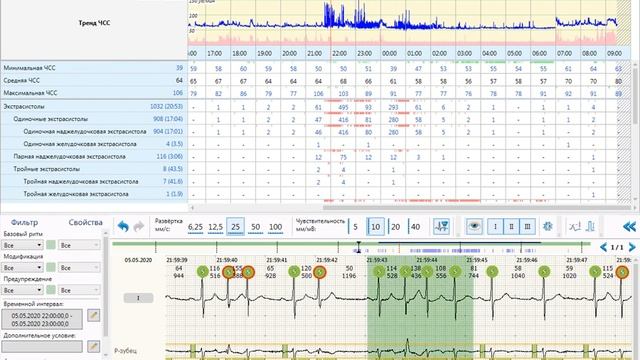Click the waveform graph icon after the gear
The height and width of the screenshot is (360, 640).
pyautogui.click(x=575, y=227)
